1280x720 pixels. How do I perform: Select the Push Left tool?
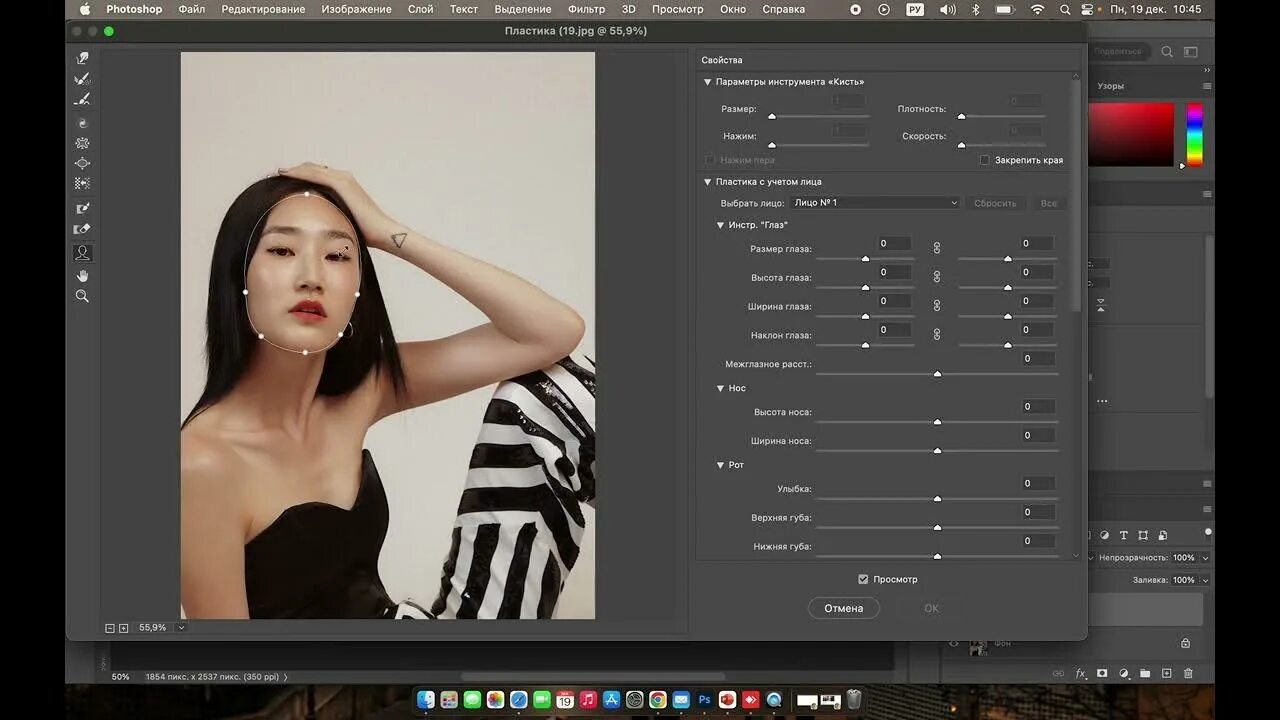pyautogui.click(x=82, y=184)
